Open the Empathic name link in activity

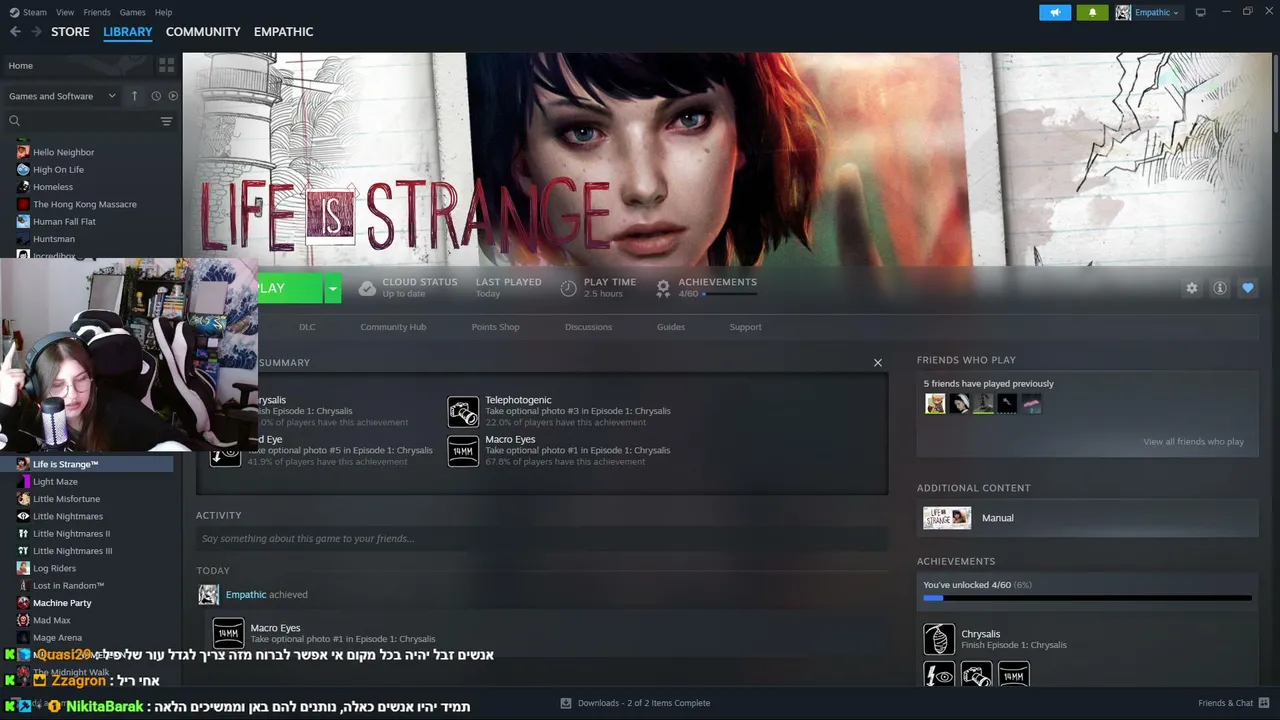click(246, 595)
